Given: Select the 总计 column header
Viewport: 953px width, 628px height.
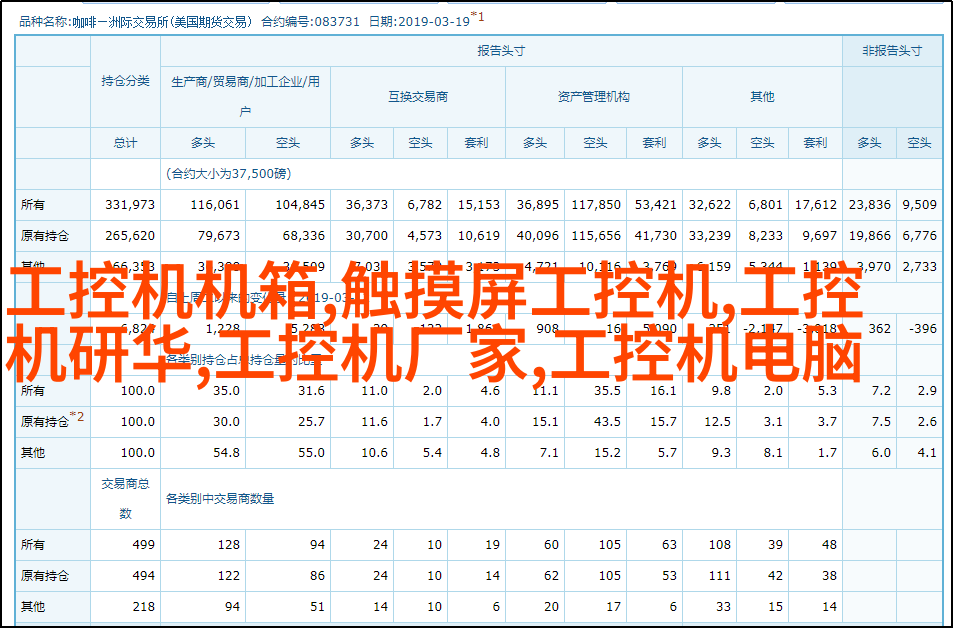Looking at the screenshot, I should pos(125,143).
